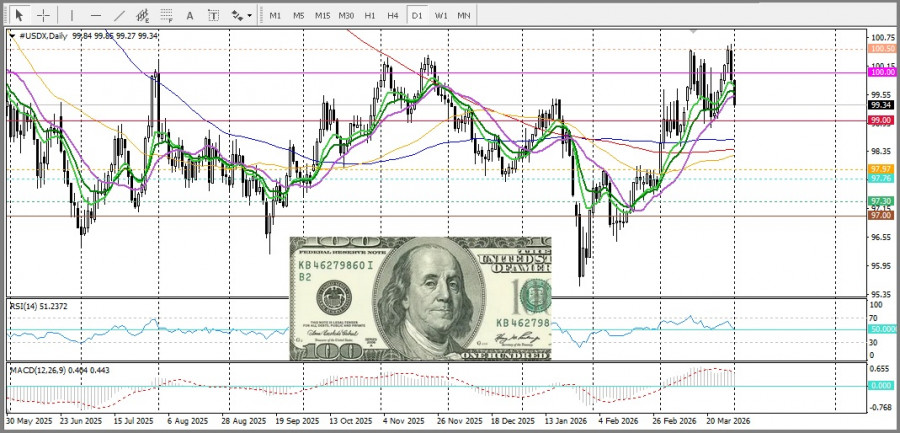Click the 20 Mar 2026 date label

(728, 420)
